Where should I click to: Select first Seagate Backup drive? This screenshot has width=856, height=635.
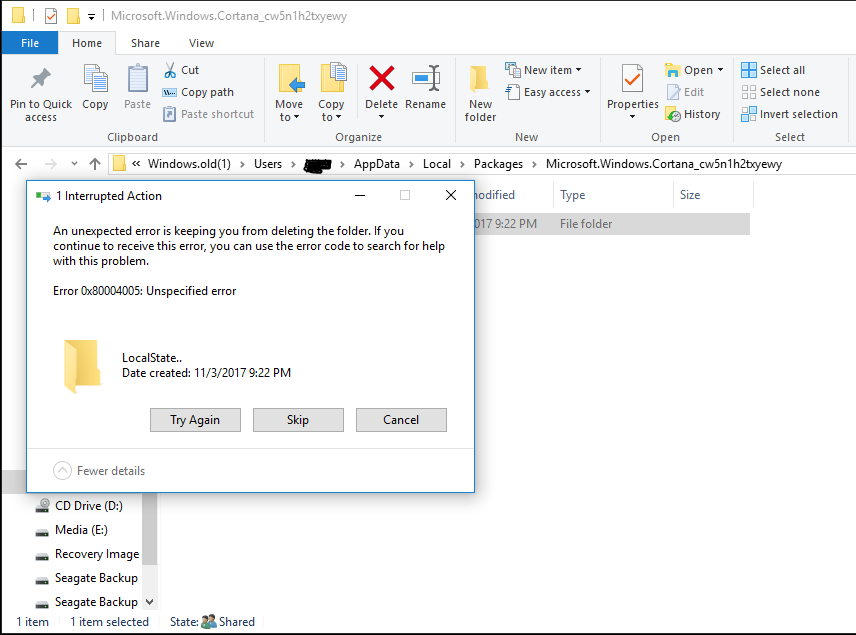coord(86,578)
